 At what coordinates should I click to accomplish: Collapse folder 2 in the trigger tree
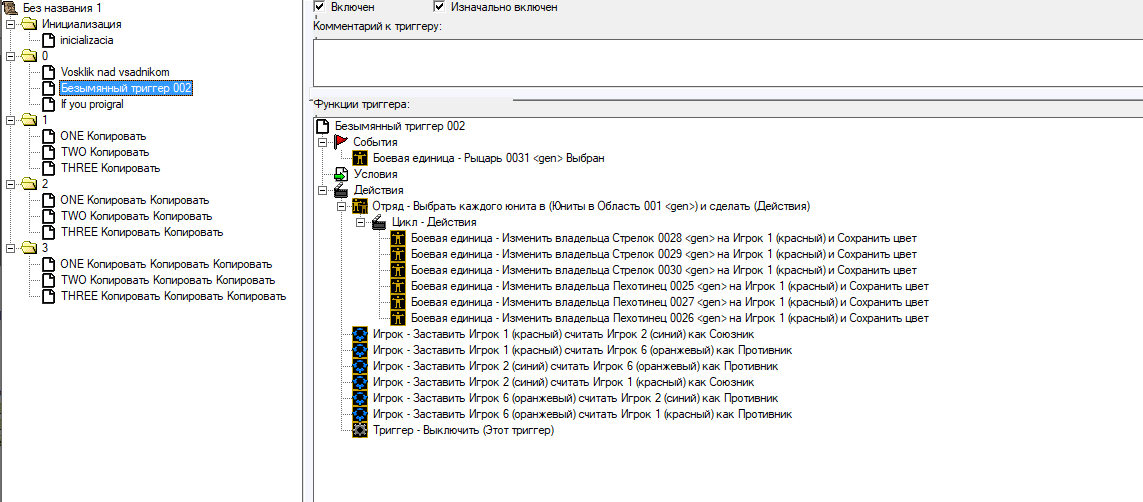(10, 184)
